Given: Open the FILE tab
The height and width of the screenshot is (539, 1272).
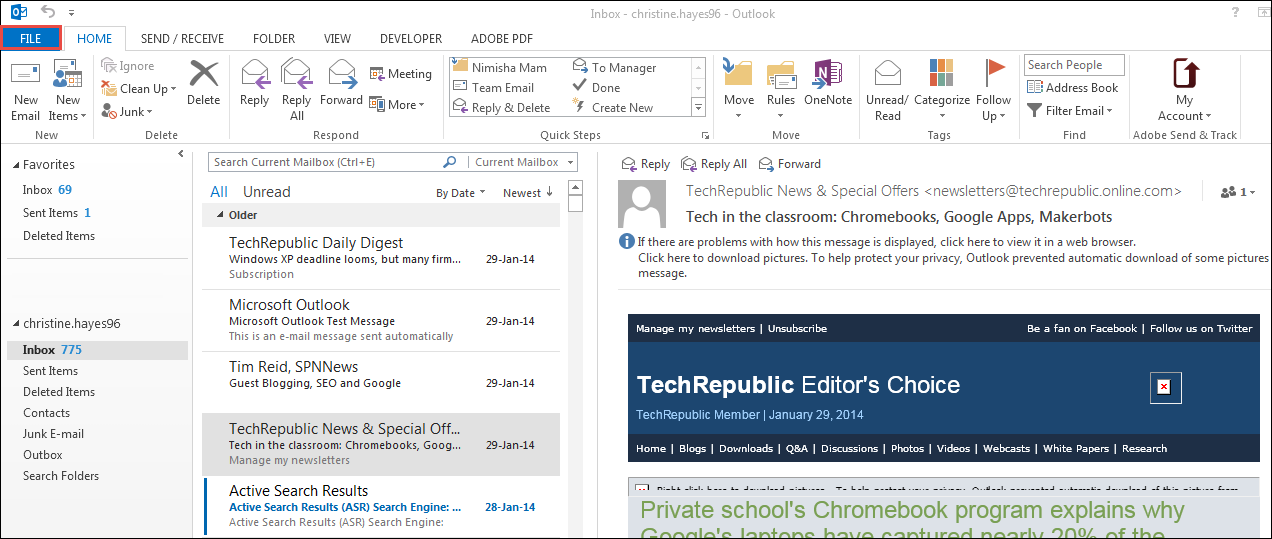Looking at the screenshot, I should click(x=31, y=38).
